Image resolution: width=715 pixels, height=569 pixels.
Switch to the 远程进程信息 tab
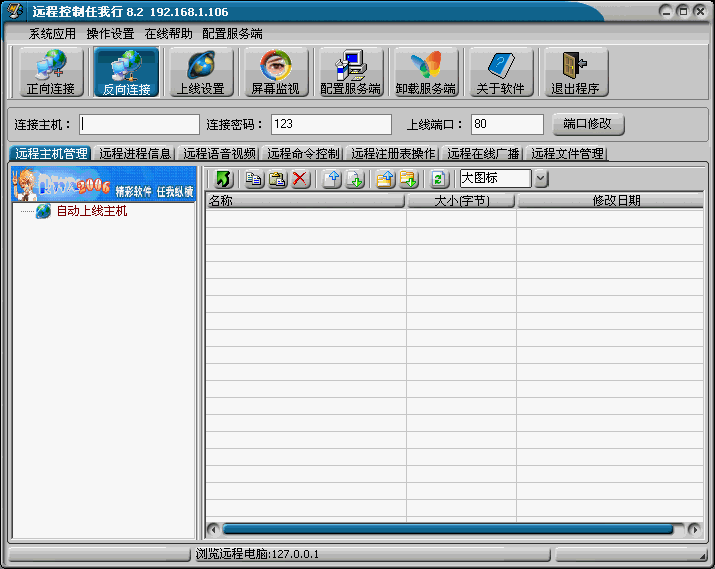coord(135,154)
